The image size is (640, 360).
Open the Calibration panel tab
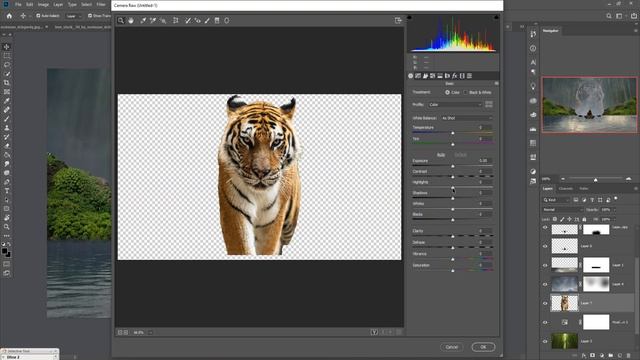pyautogui.click(x=462, y=76)
